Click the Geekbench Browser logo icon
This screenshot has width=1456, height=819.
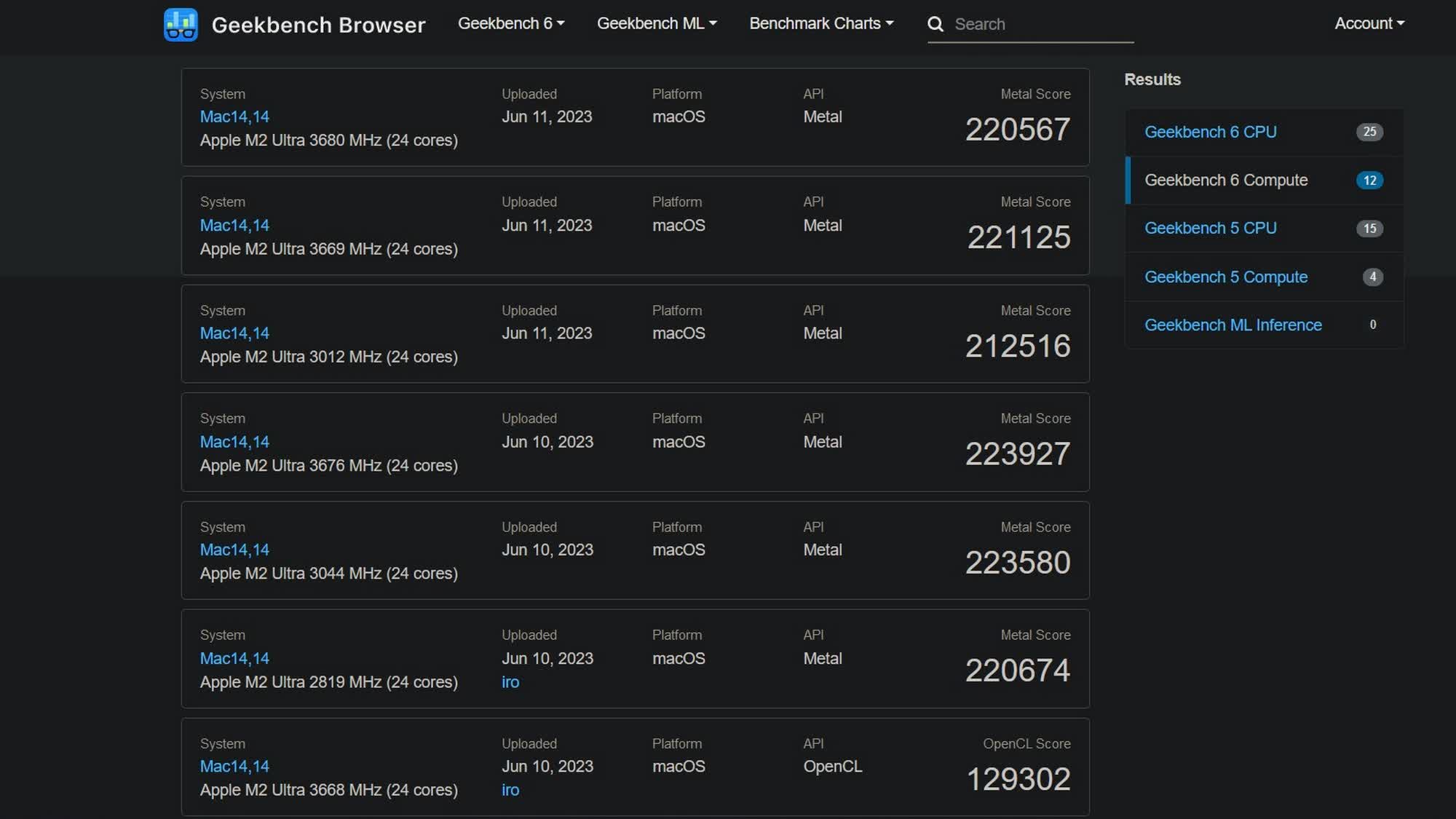(181, 24)
